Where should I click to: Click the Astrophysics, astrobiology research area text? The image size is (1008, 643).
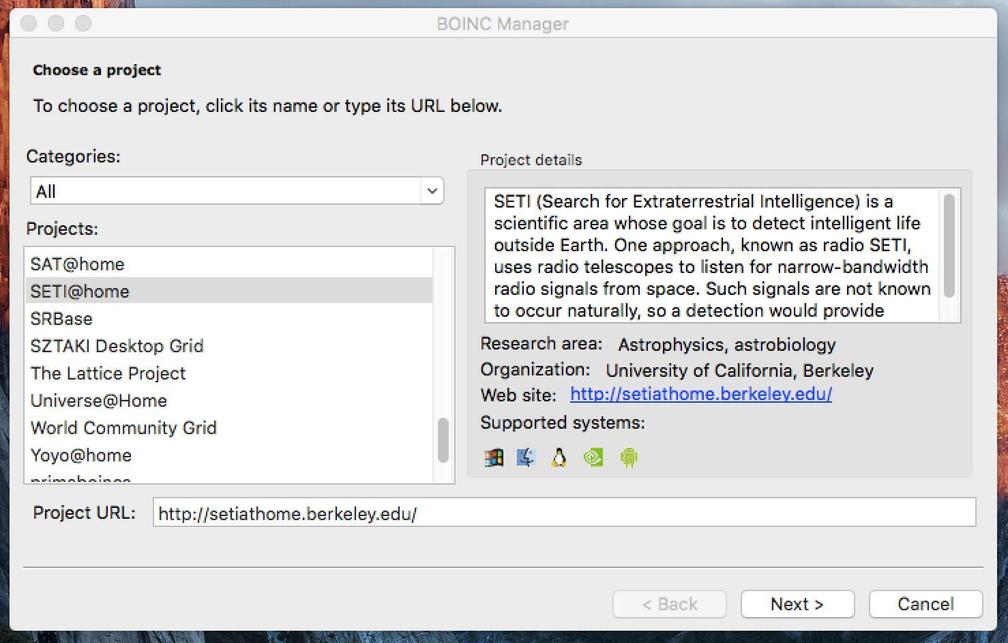click(727, 345)
